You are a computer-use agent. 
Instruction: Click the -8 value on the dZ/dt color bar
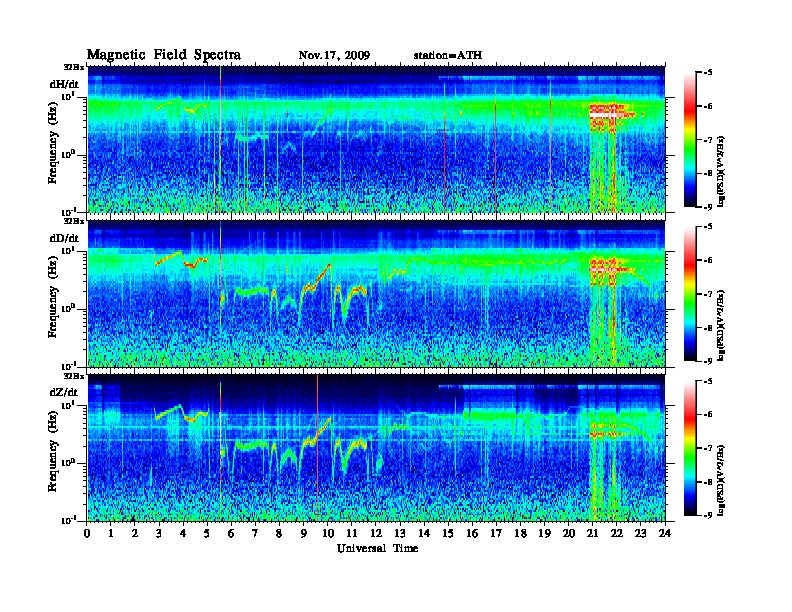point(708,482)
